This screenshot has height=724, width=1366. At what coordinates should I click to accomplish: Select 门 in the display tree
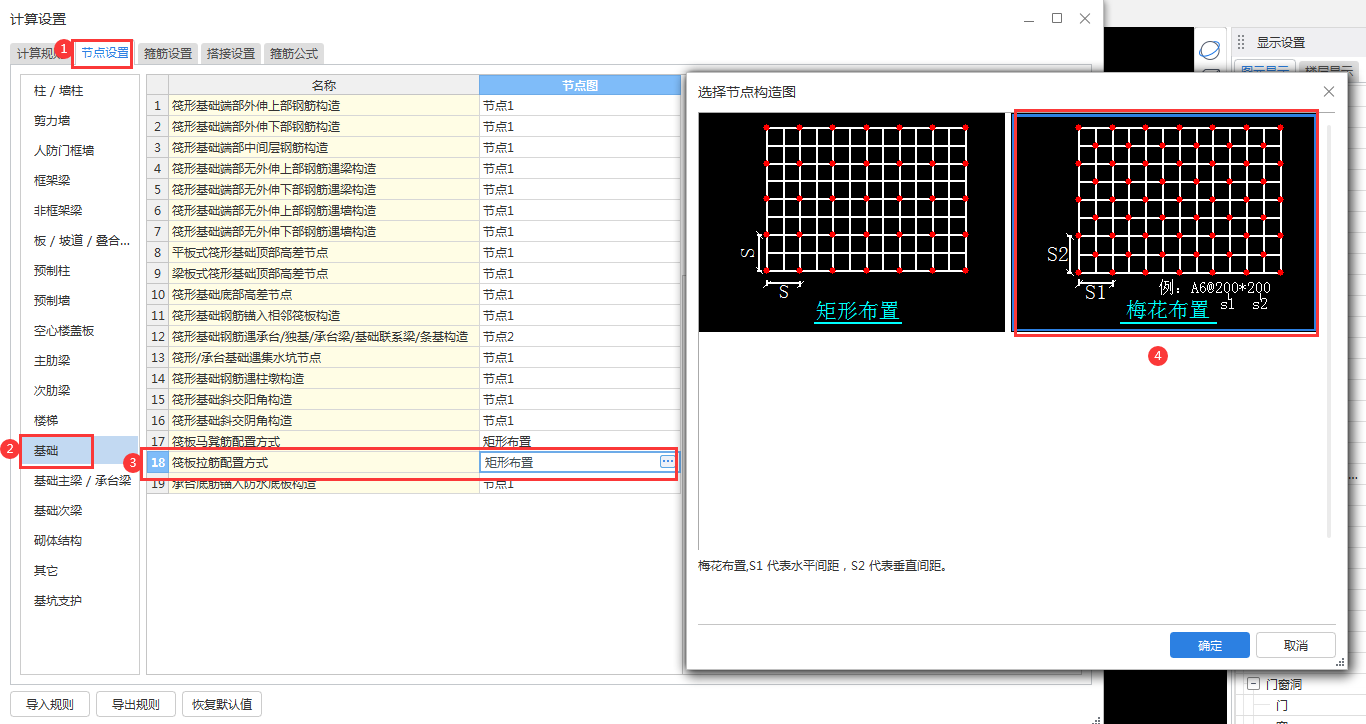[1282, 705]
